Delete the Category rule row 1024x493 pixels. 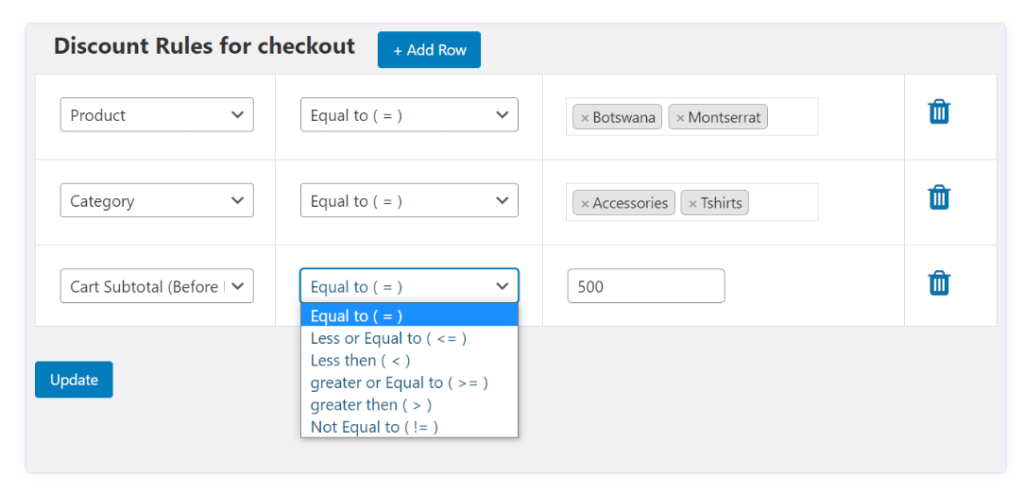click(x=939, y=197)
